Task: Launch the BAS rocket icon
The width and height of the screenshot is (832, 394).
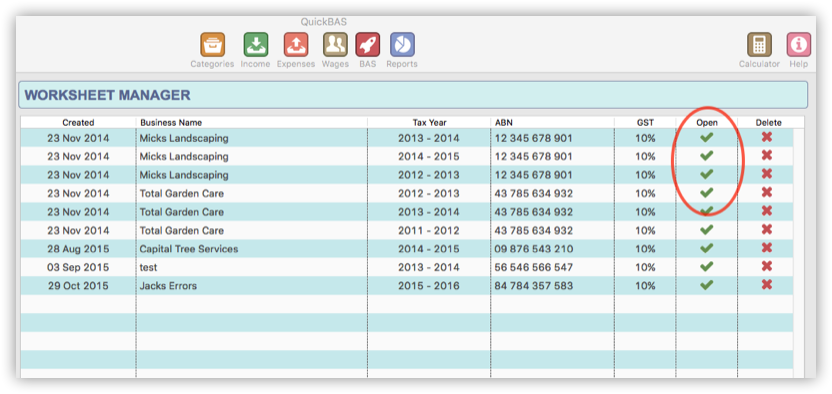Action: (x=368, y=45)
